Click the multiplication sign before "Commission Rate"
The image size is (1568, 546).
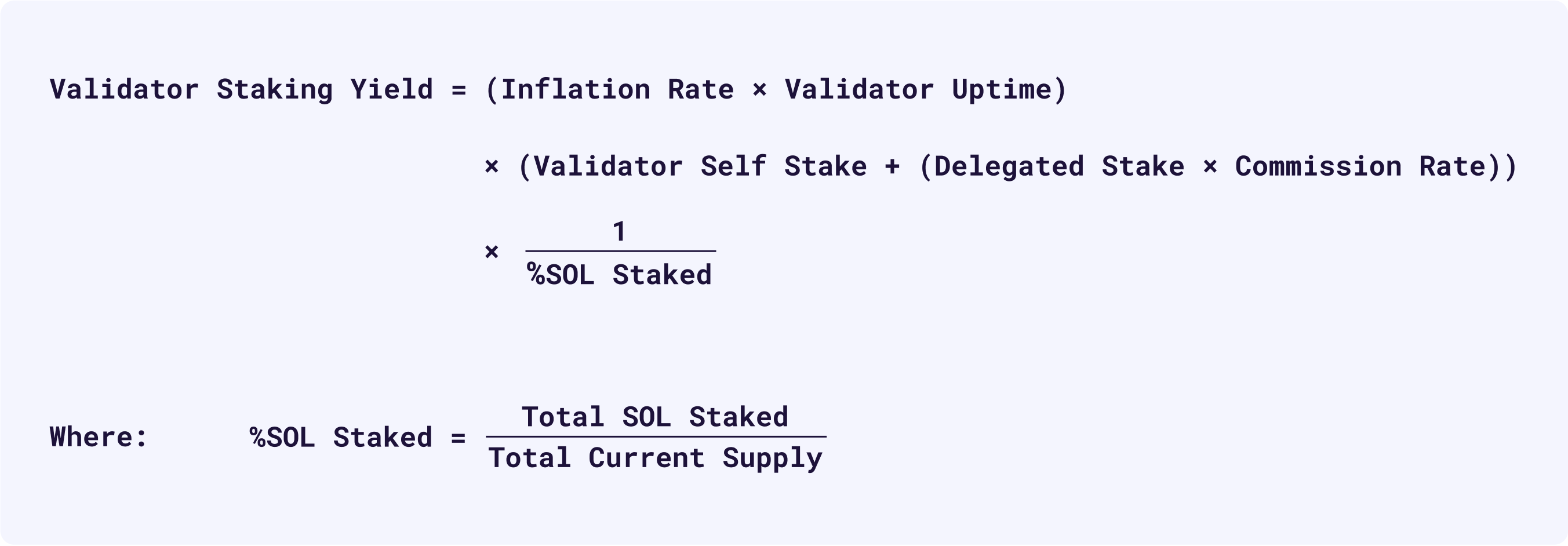(x=1210, y=166)
